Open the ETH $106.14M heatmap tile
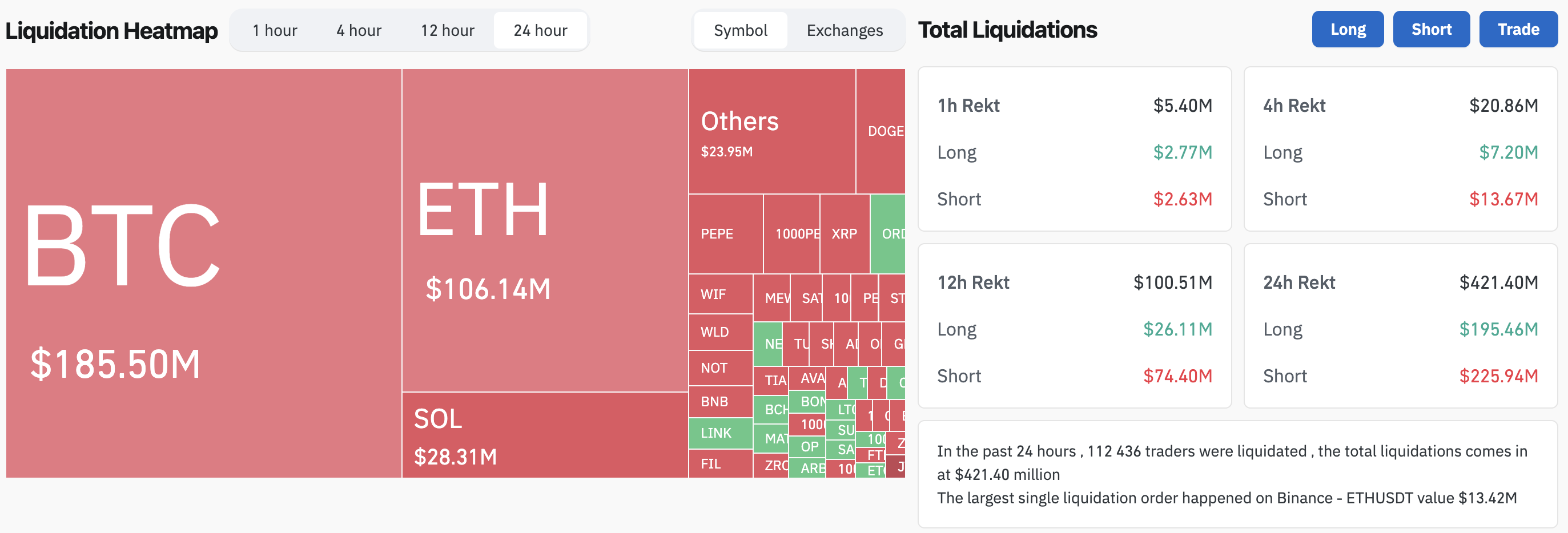Viewport: 1568px width, 533px height. [x=545, y=230]
